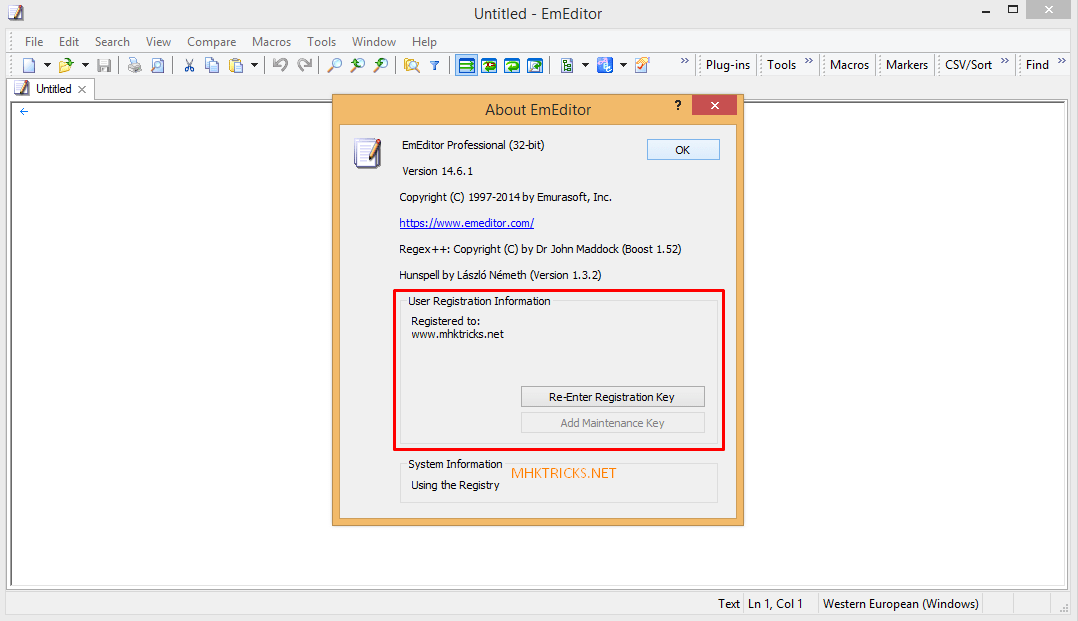Click OK in the About dialog
Image resolution: width=1078 pixels, height=621 pixels.
tap(683, 150)
